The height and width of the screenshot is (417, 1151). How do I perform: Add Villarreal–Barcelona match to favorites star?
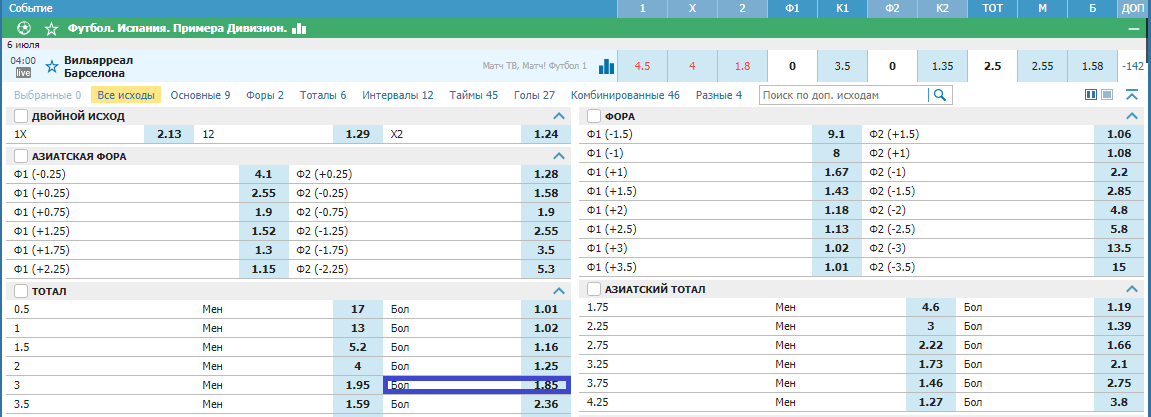pyautogui.click(x=51, y=67)
